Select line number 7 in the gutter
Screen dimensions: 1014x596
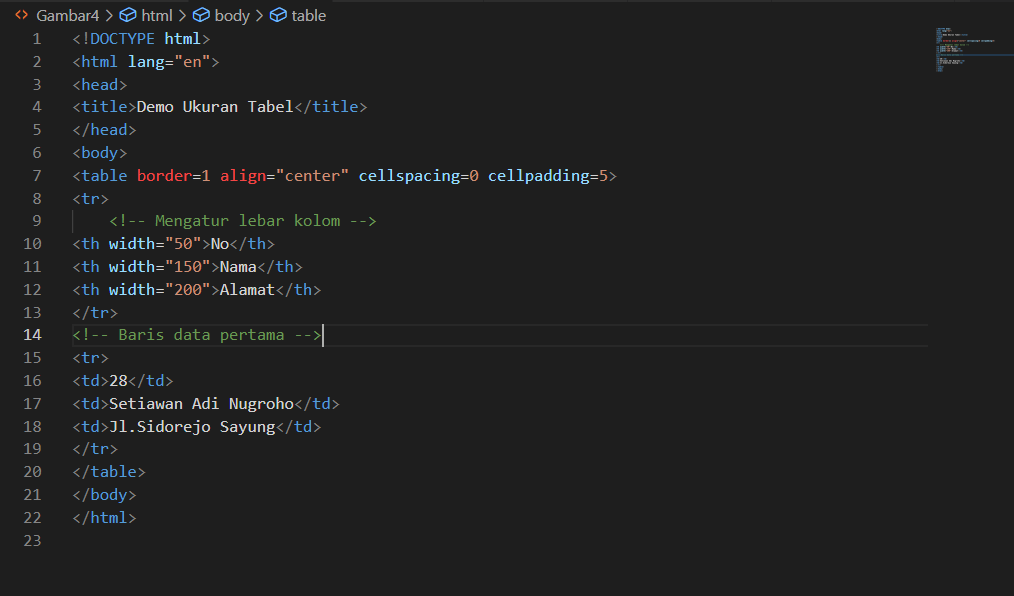36,175
